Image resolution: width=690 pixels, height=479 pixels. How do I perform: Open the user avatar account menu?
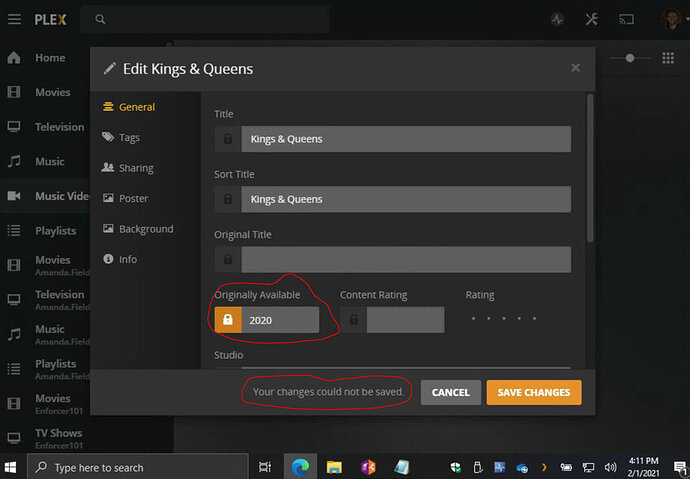coord(672,19)
